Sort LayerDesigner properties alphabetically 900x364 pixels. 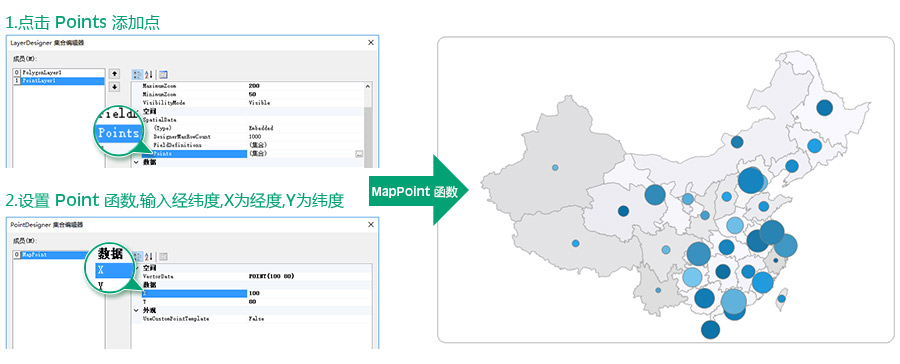(149, 74)
